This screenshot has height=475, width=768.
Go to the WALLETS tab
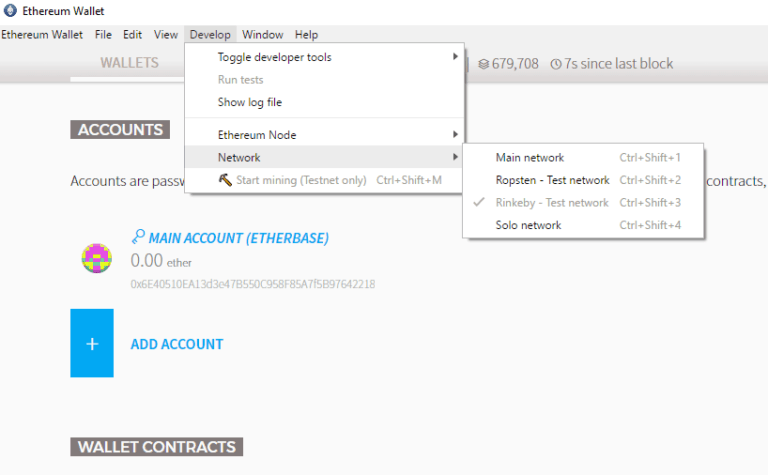(x=129, y=63)
